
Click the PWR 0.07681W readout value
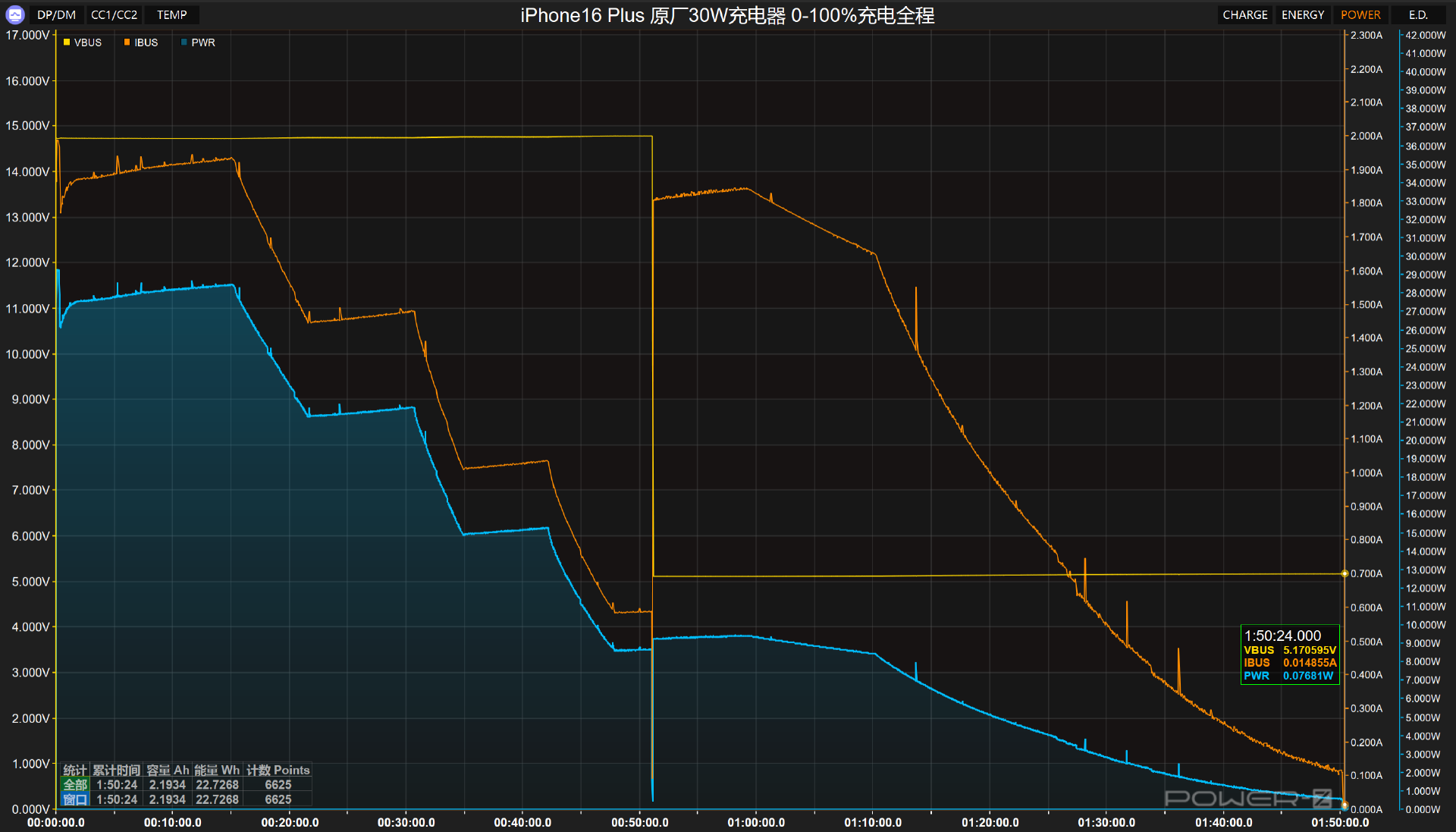pyautogui.click(x=1308, y=676)
